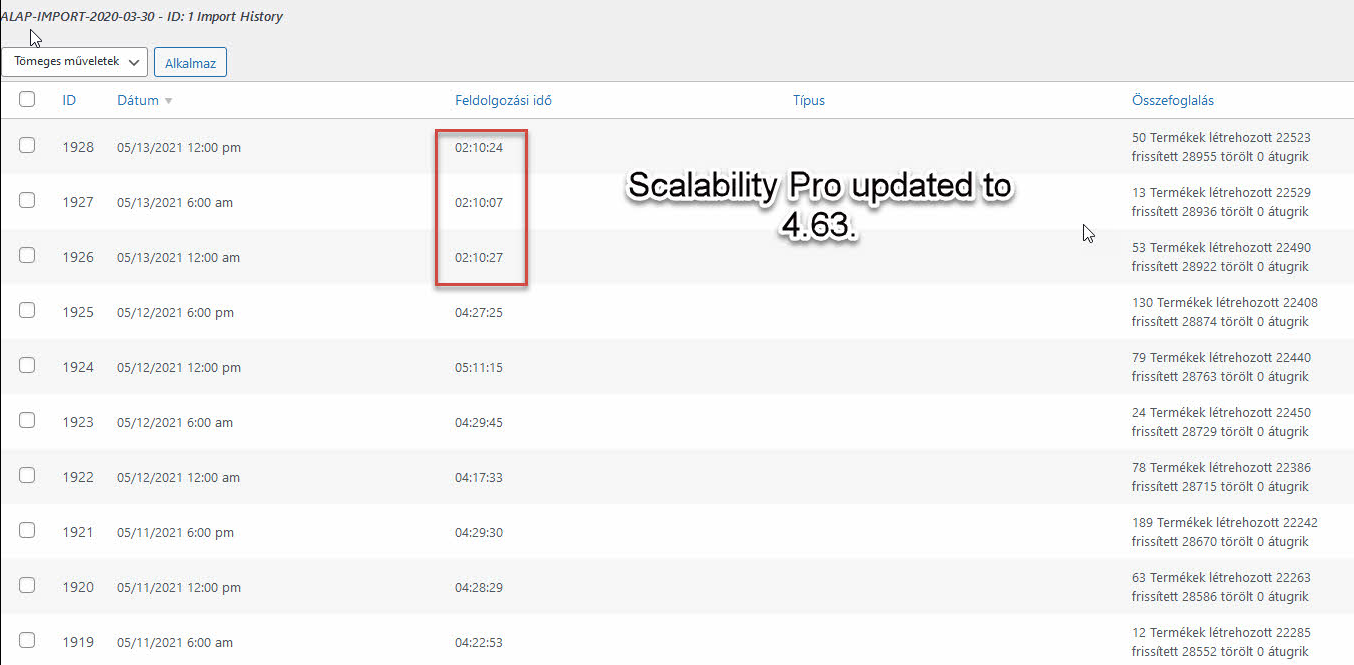1354x665 pixels.
Task: Click the processing time 04:27:25 value
Action: point(478,312)
